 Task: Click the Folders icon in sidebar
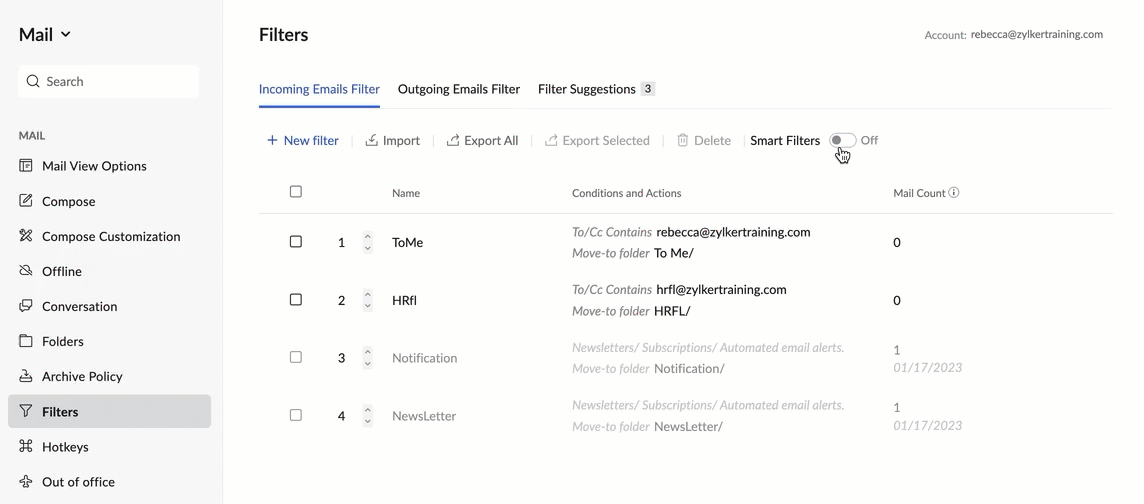coord(26,341)
